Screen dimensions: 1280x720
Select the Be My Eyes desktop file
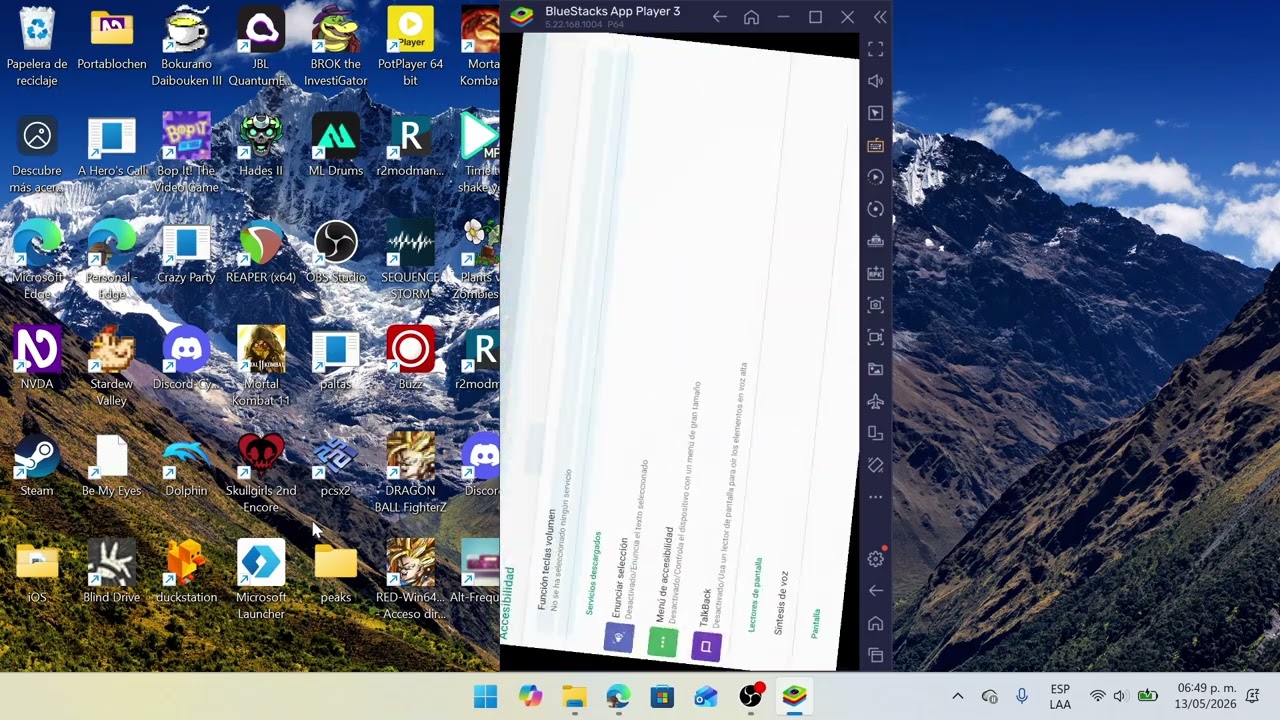click(x=112, y=466)
